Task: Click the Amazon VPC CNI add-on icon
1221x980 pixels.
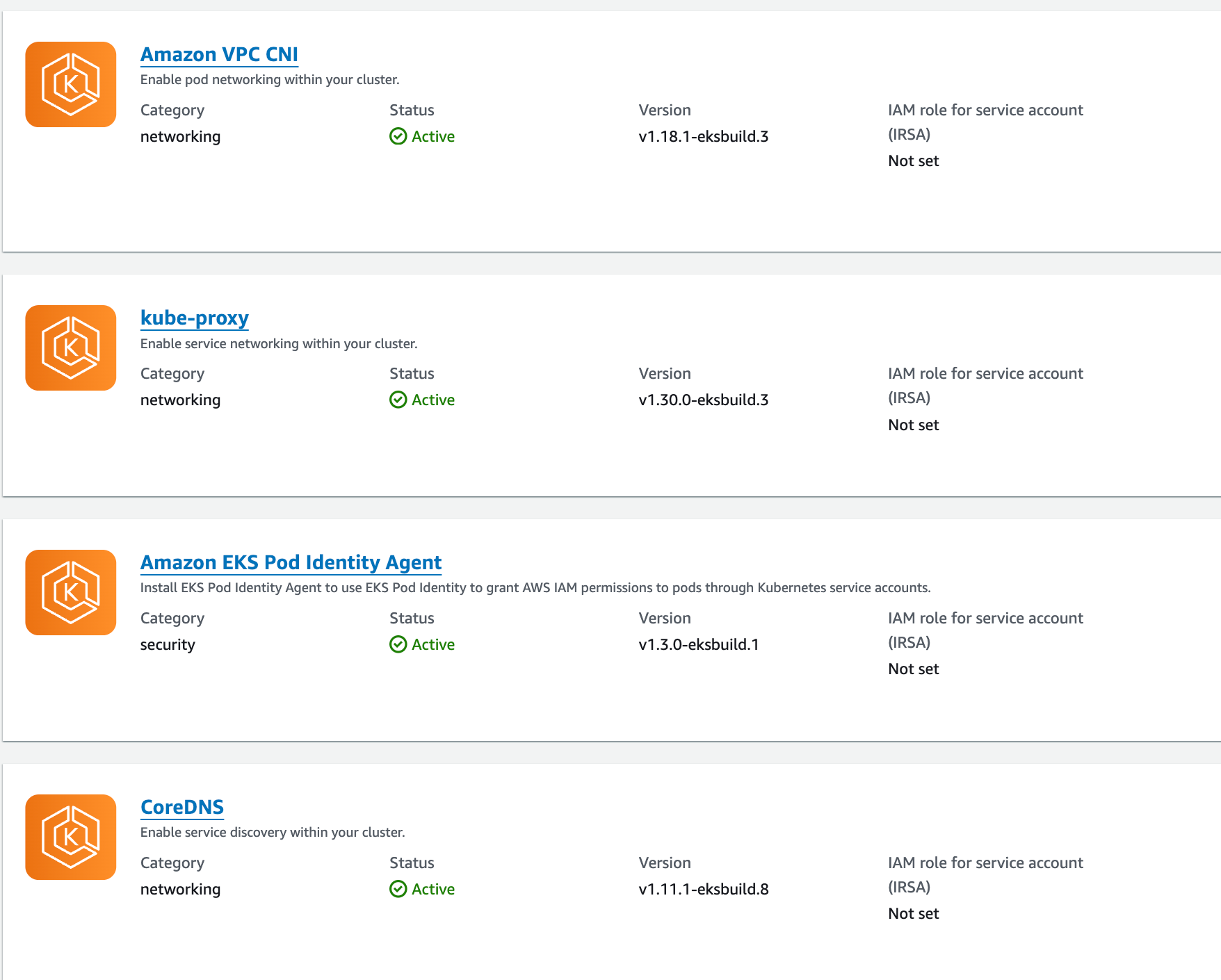Action: coord(71,85)
